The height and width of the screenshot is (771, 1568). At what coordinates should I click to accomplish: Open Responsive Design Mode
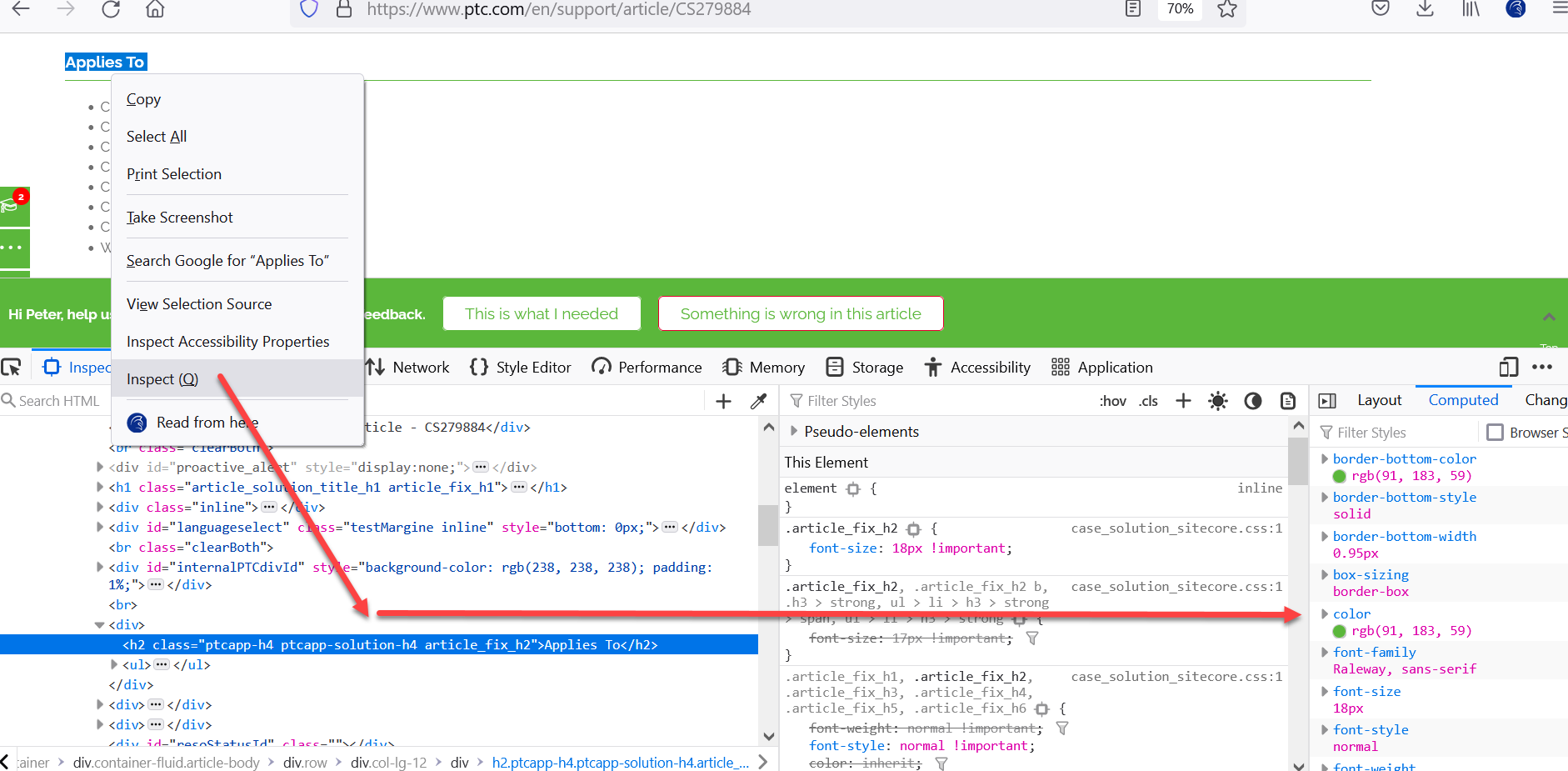coord(1508,367)
